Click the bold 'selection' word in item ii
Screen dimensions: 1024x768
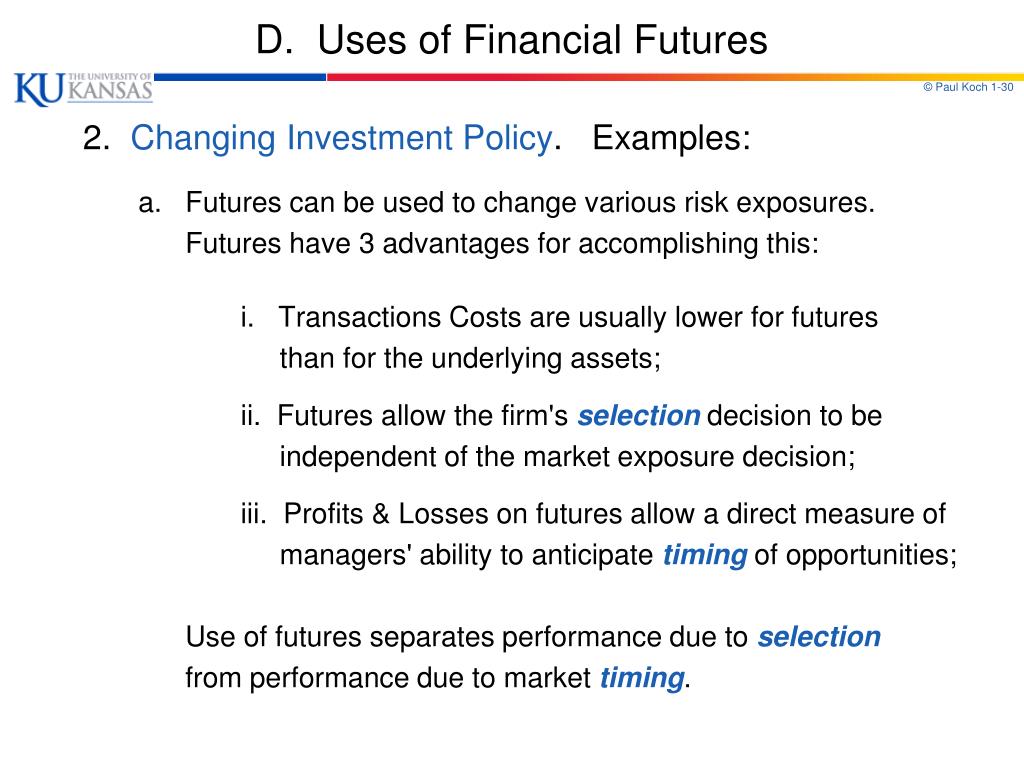639,416
